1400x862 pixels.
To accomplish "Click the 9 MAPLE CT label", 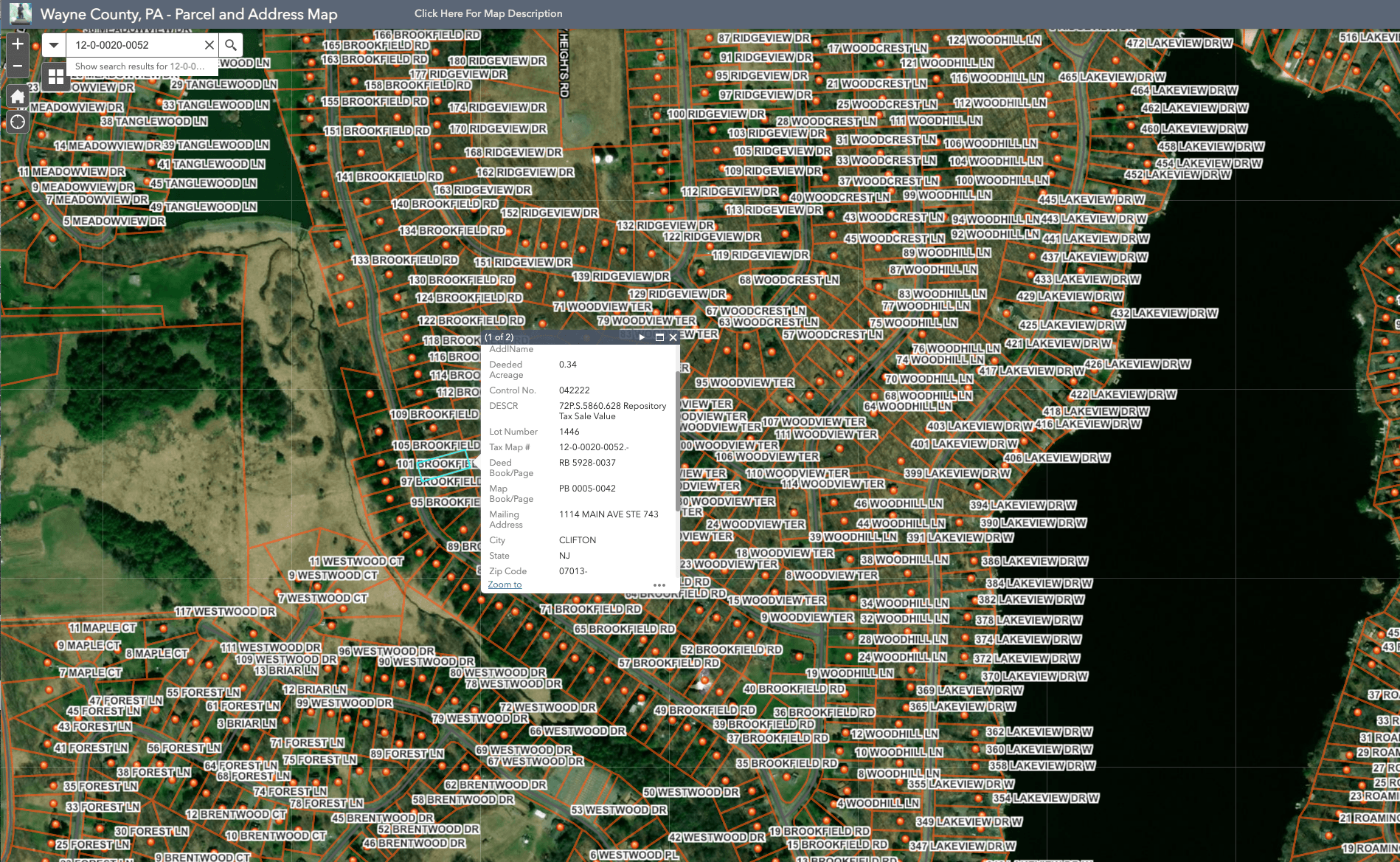I will tap(89, 645).
